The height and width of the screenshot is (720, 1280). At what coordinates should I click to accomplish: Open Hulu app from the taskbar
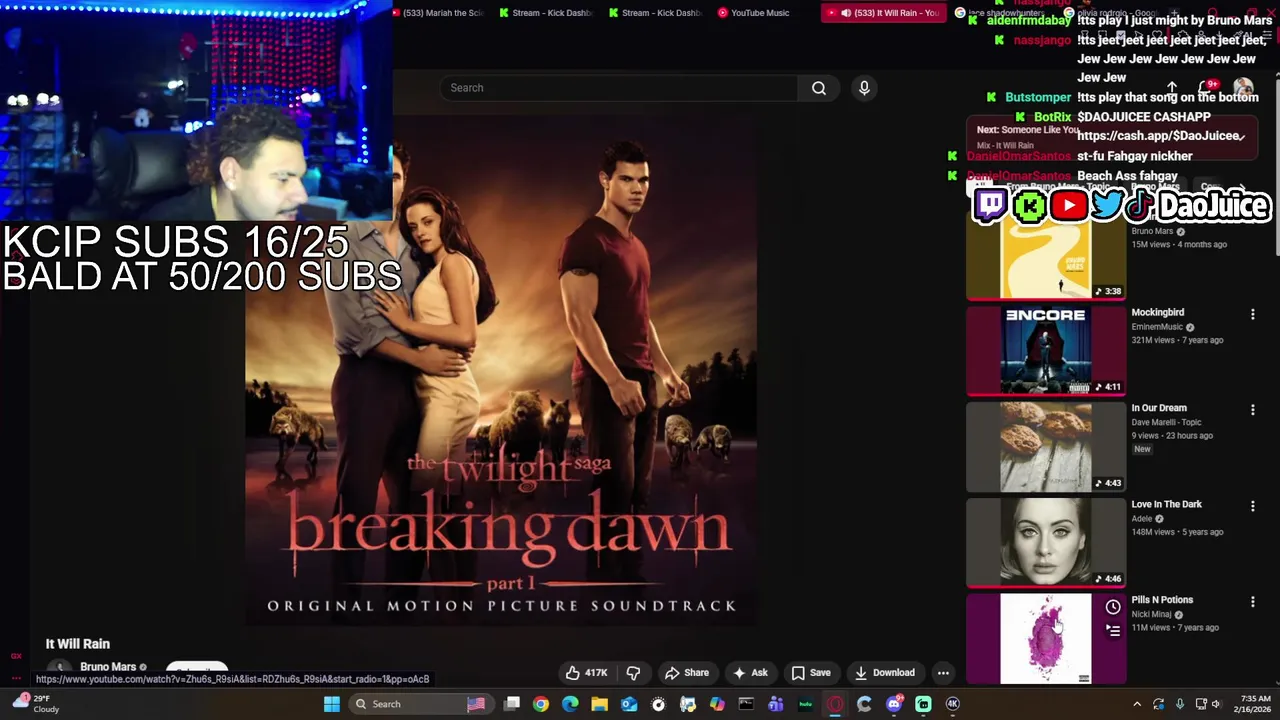tap(805, 704)
